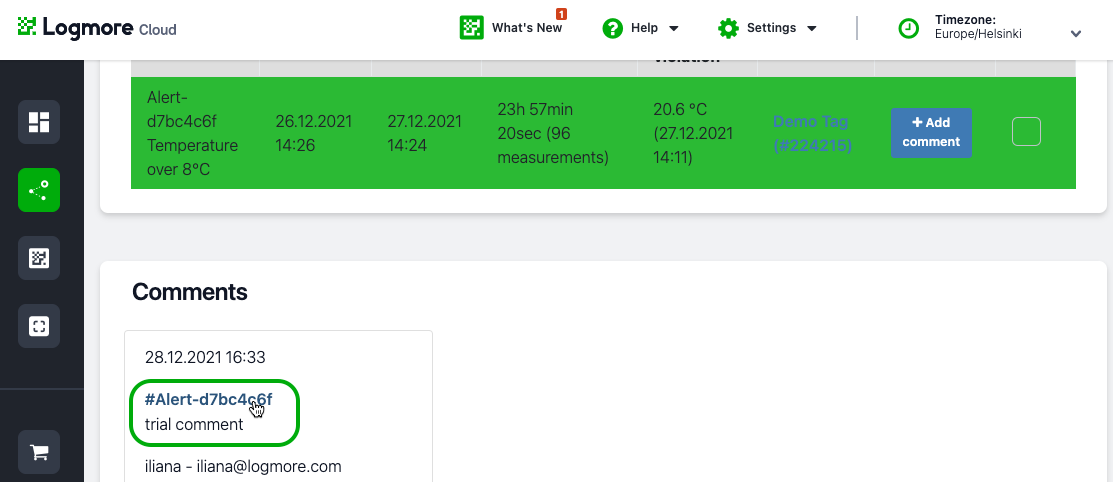This screenshot has width=1113, height=482.
Task: Click the green Settings gear icon
Action: point(728,28)
